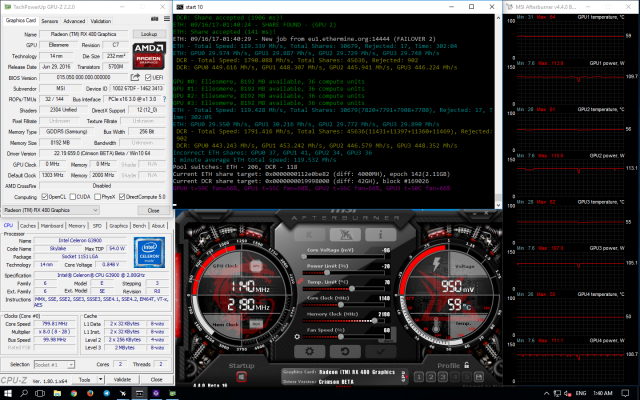Screen dimensions: 640x400
Task: Adjust the Memory Clock (MHz) slider
Action: (344, 321)
